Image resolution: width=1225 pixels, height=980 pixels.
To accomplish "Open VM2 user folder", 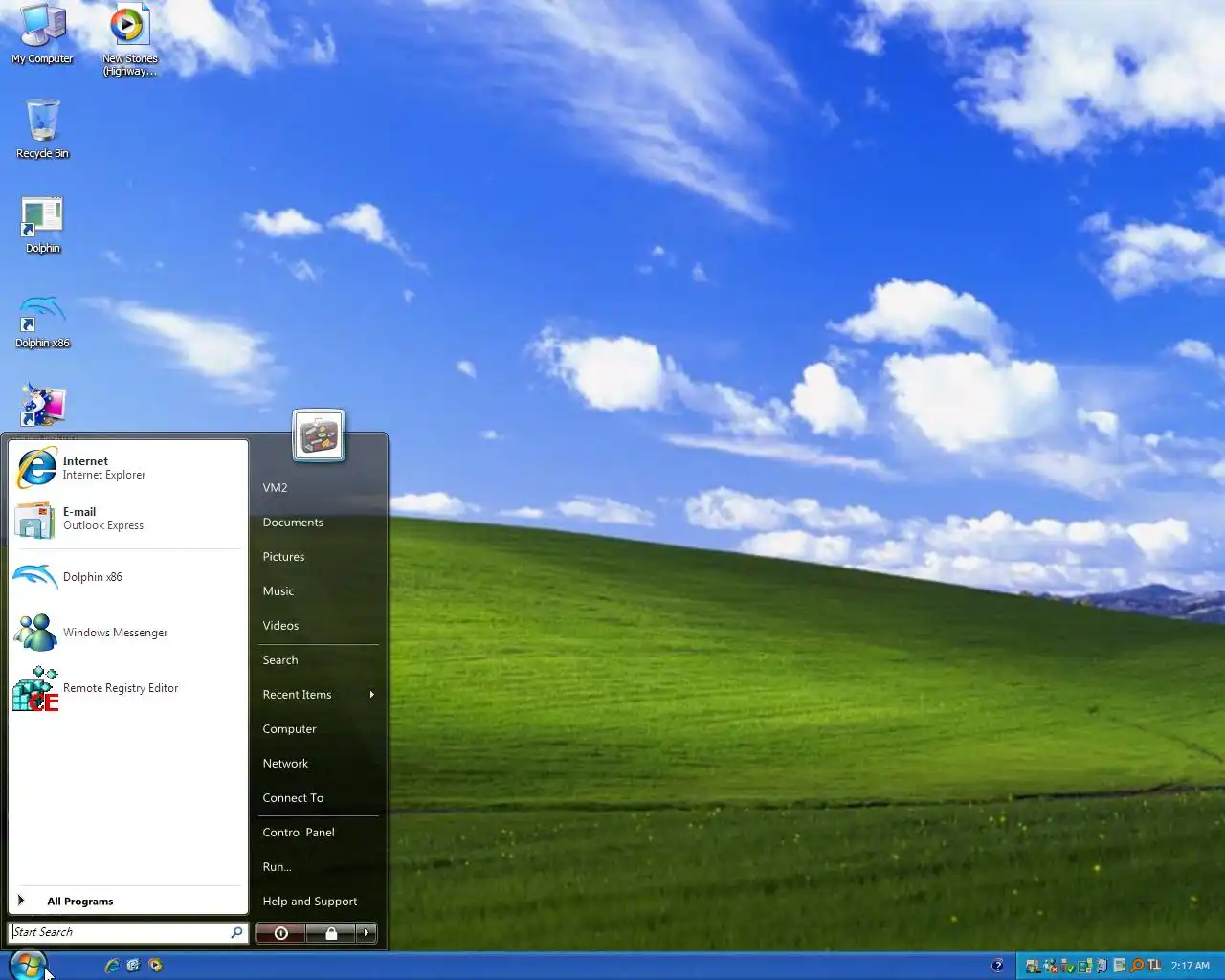I will 275,488.
